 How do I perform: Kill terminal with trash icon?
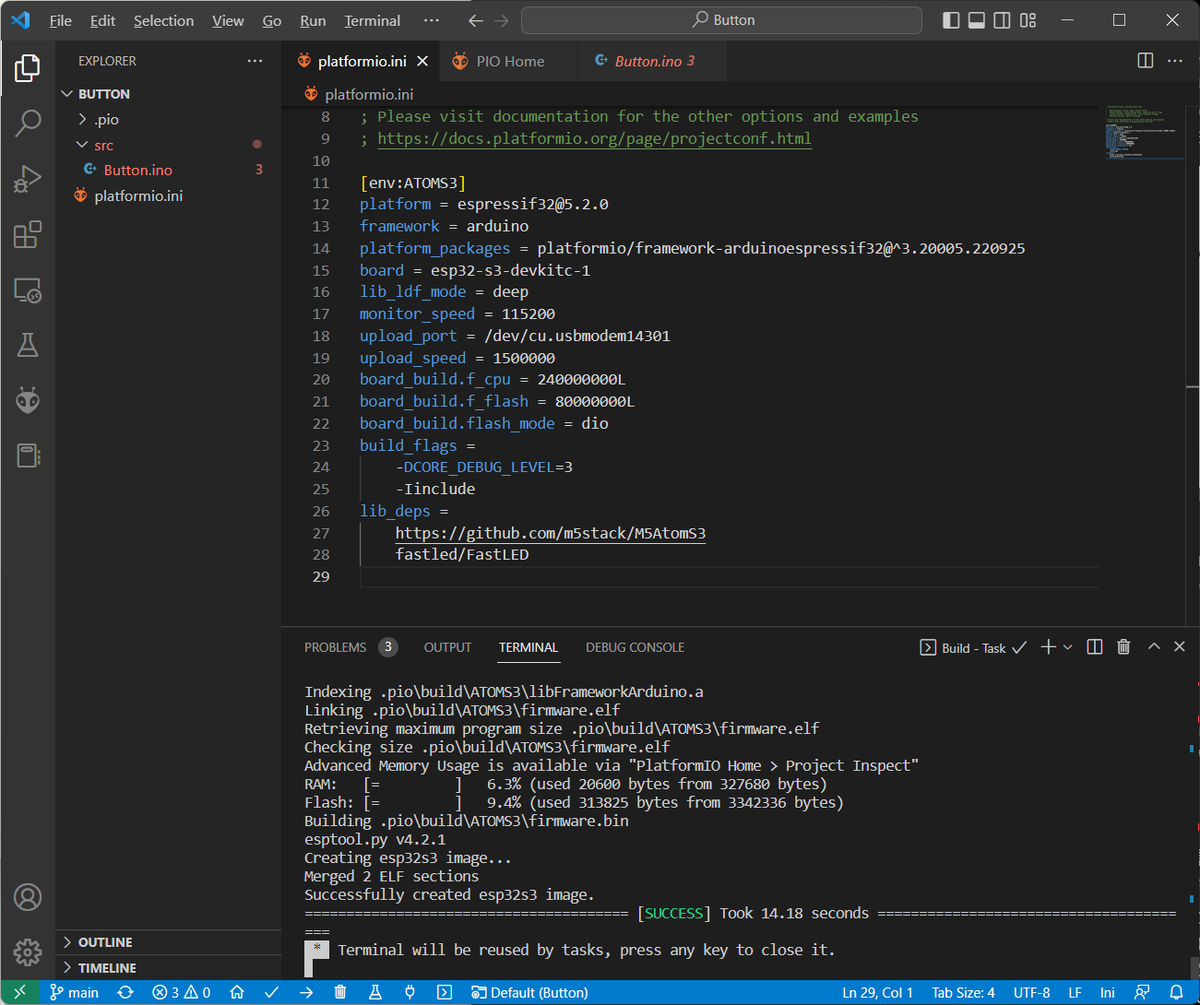click(x=1123, y=647)
